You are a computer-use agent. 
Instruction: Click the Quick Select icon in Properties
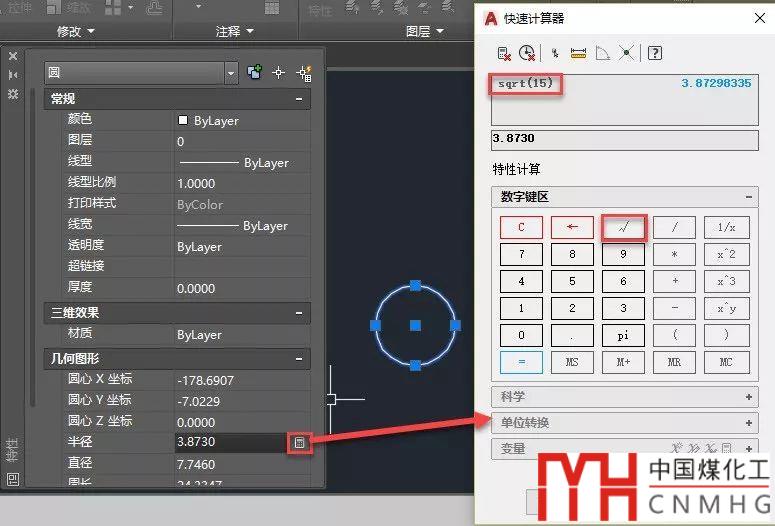click(x=304, y=73)
